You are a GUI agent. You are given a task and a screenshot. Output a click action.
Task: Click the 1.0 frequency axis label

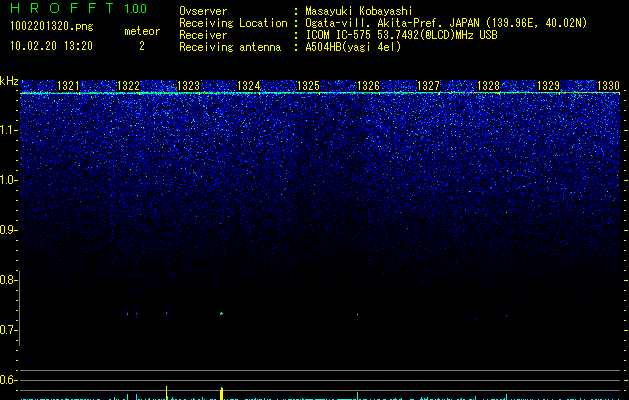point(8,180)
